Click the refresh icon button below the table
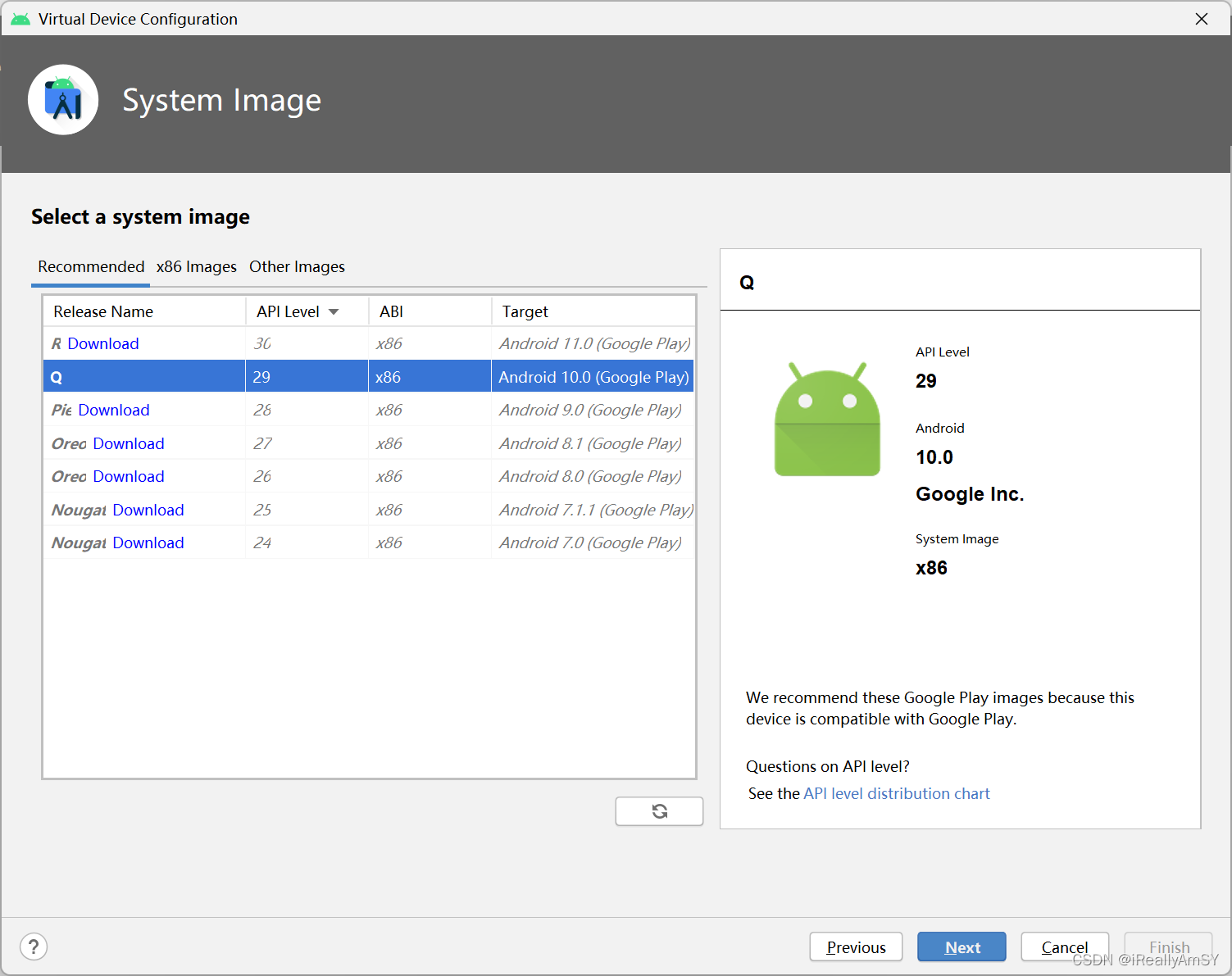1232x976 pixels. [659, 811]
